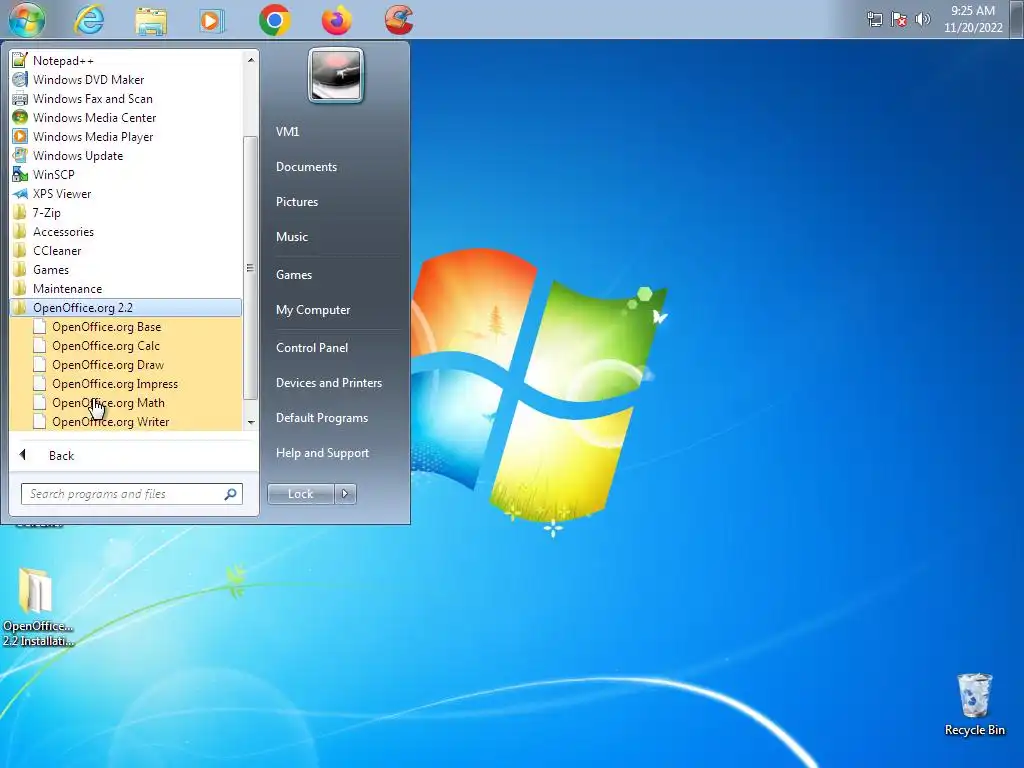The image size is (1024, 768).
Task: Open Windows Media Player taskbar icon
Action: 212,21
